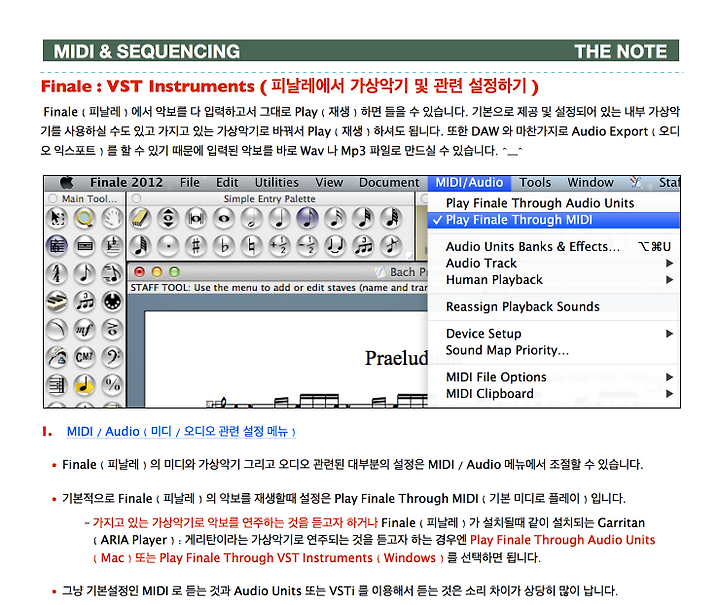
Task: Choose the 64th note duration
Action: point(391,218)
